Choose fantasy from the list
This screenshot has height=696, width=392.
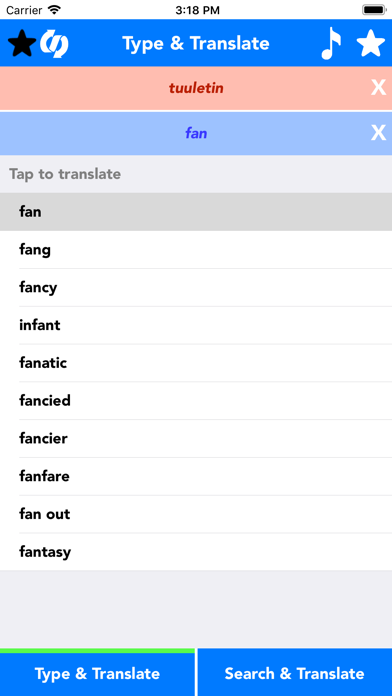tap(196, 552)
